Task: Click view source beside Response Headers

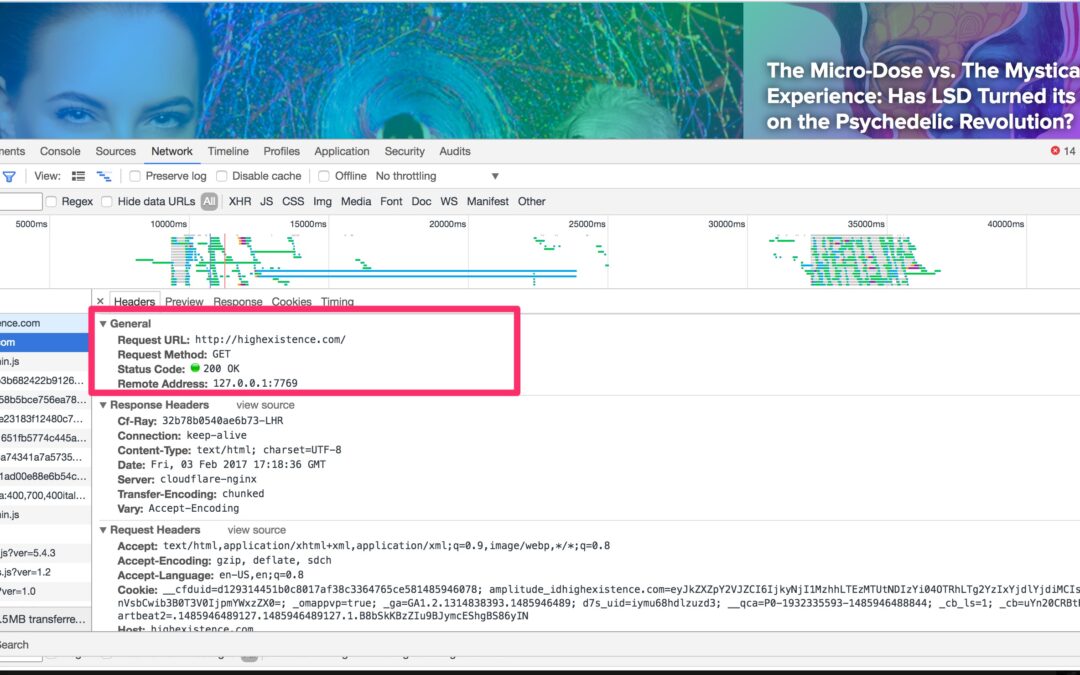Action: [265, 405]
